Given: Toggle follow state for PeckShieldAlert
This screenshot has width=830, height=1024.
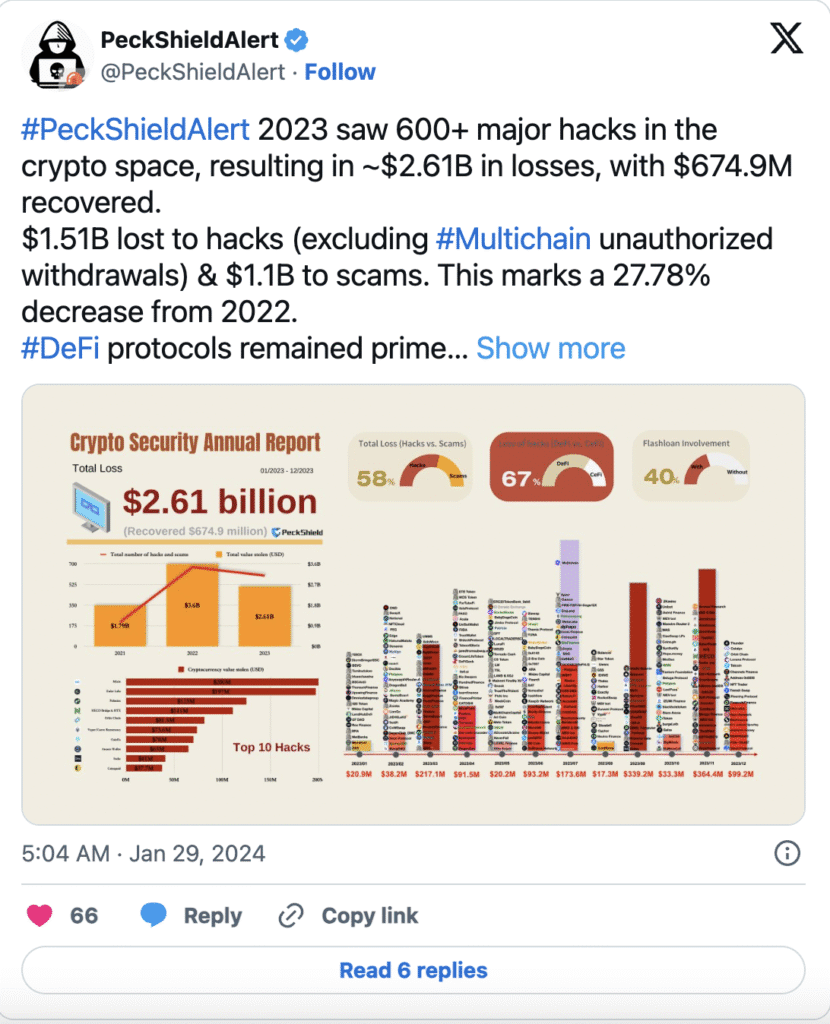Looking at the screenshot, I should [340, 72].
